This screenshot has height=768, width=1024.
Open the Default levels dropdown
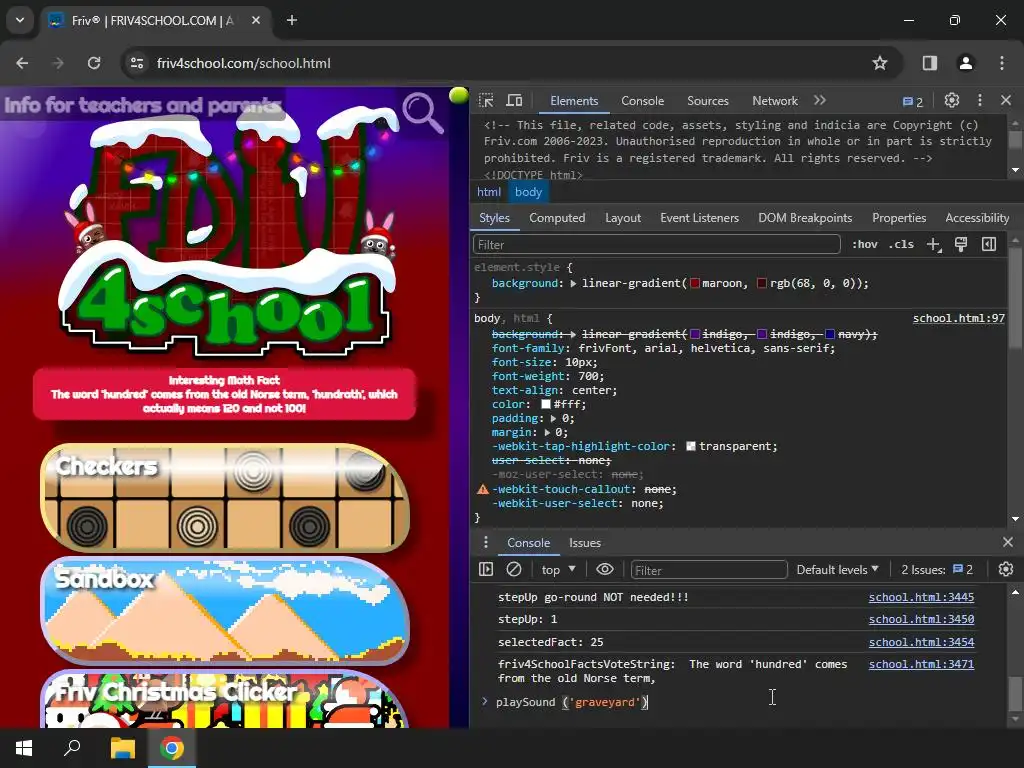pos(837,569)
